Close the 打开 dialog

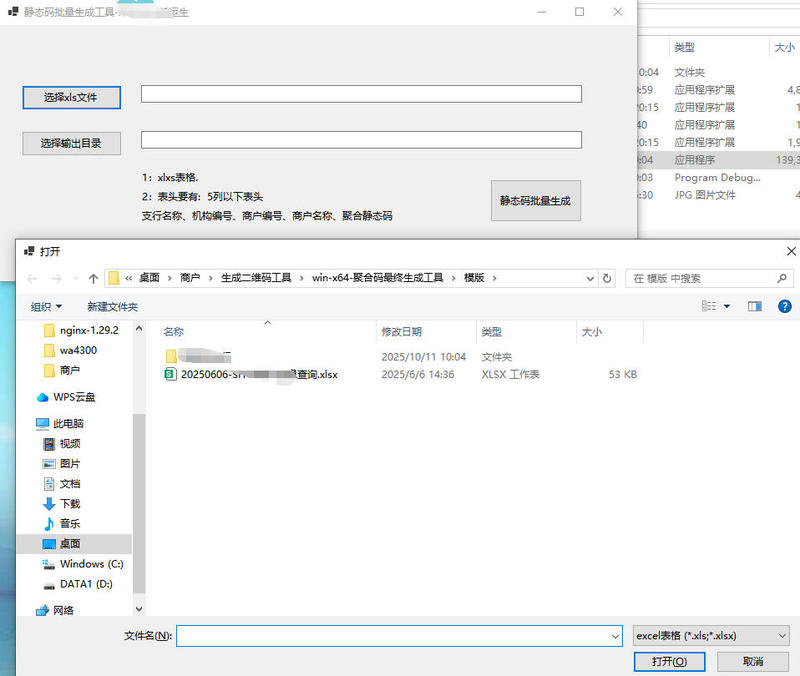(x=791, y=251)
